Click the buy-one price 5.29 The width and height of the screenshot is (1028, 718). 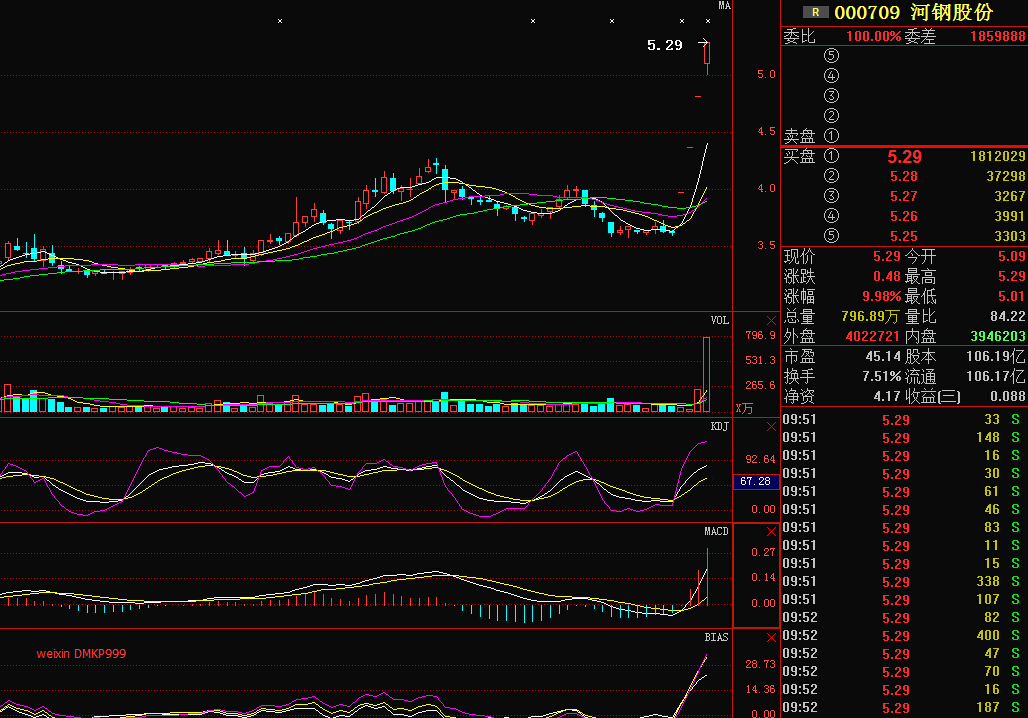pyautogui.click(x=904, y=157)
